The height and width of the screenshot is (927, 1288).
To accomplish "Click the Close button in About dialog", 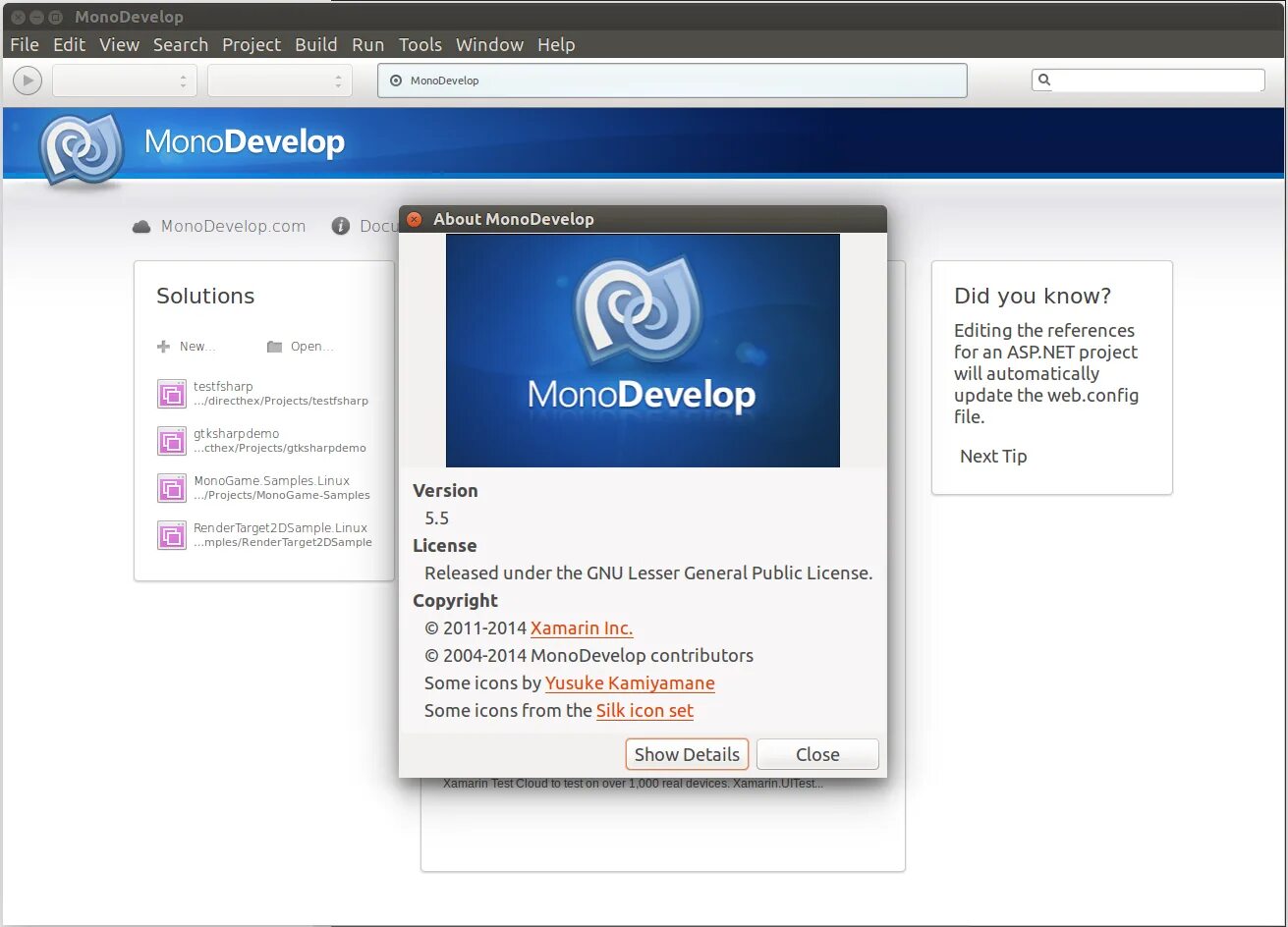I will [x=817, y=754].
